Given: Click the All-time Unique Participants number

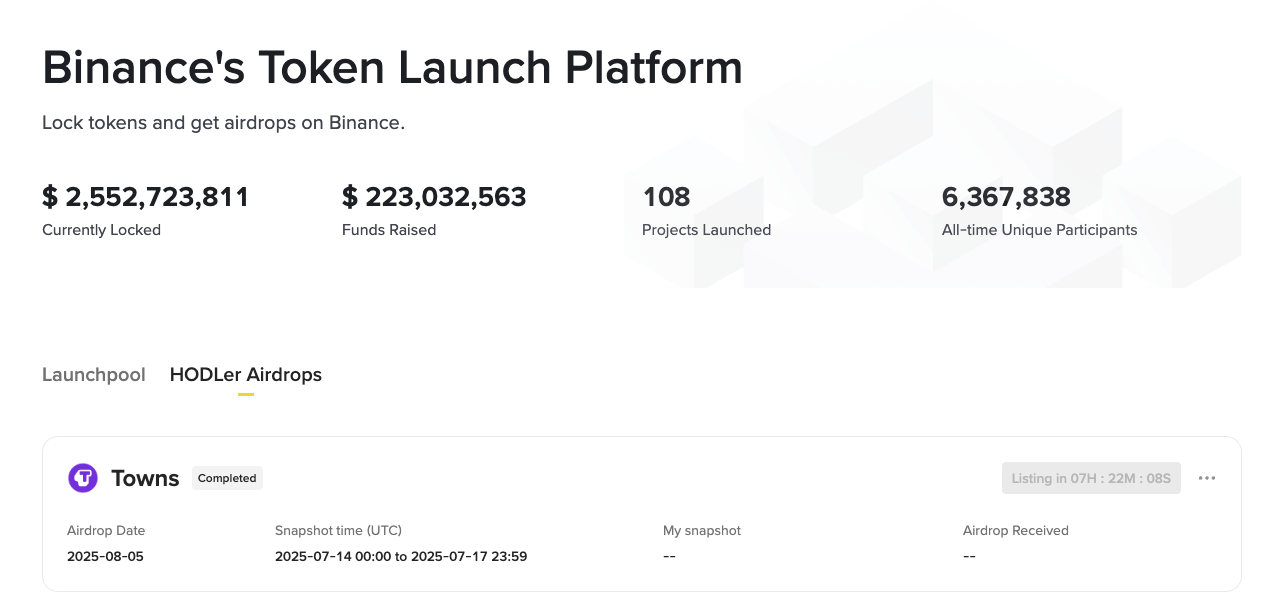Looking at the screenshot, I should (1006, 197).
